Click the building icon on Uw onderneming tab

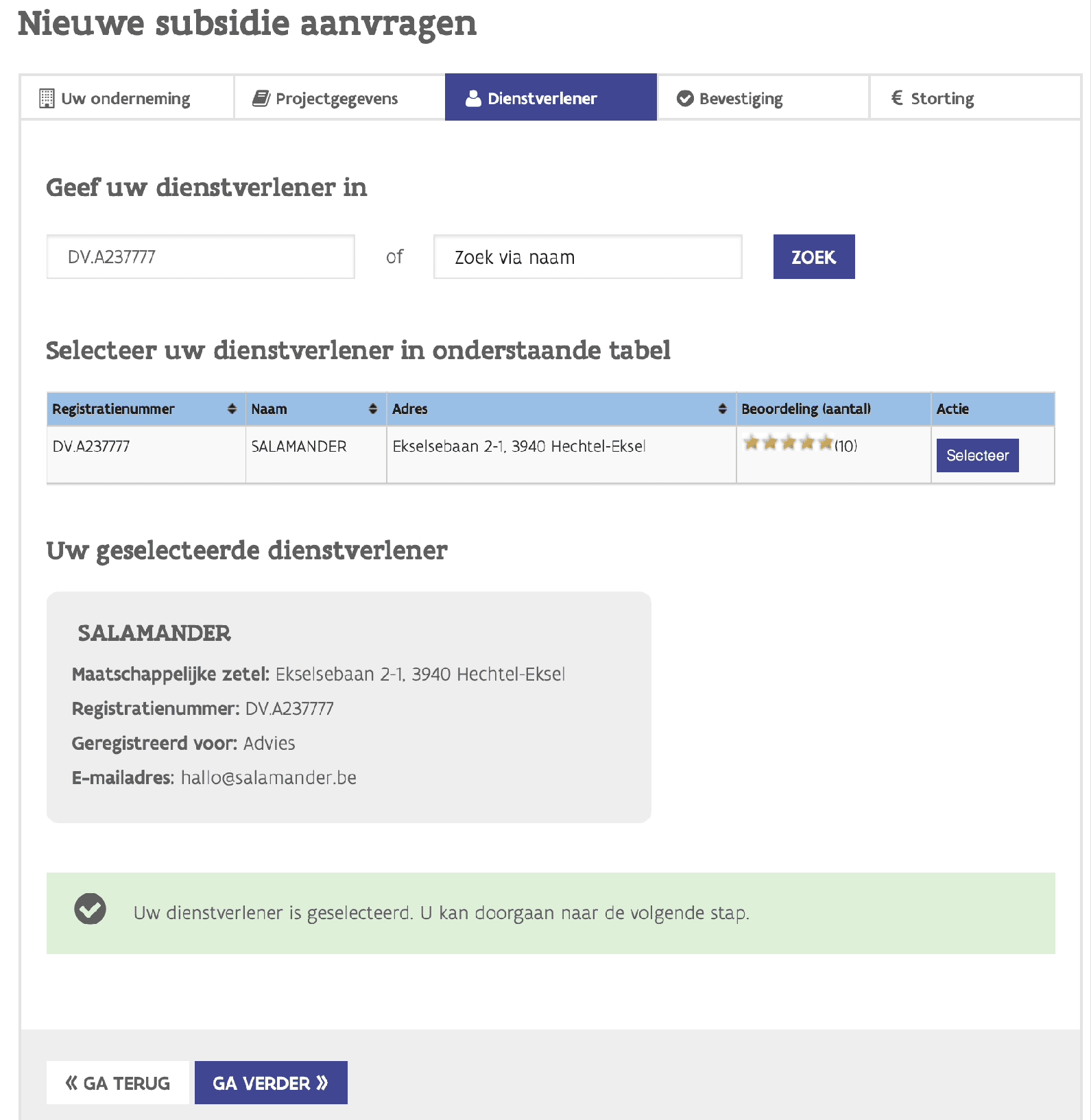(47, 98)
